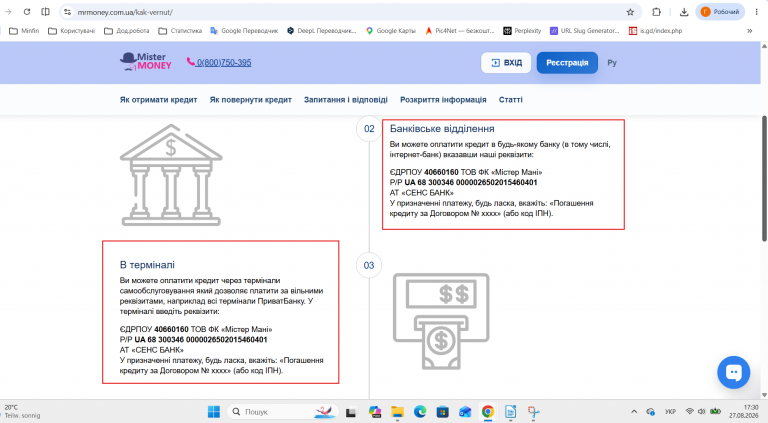This screenshot has height=423, width=768.
Task: Open the Користувачі bookmark folder
Action: (72, 31)
